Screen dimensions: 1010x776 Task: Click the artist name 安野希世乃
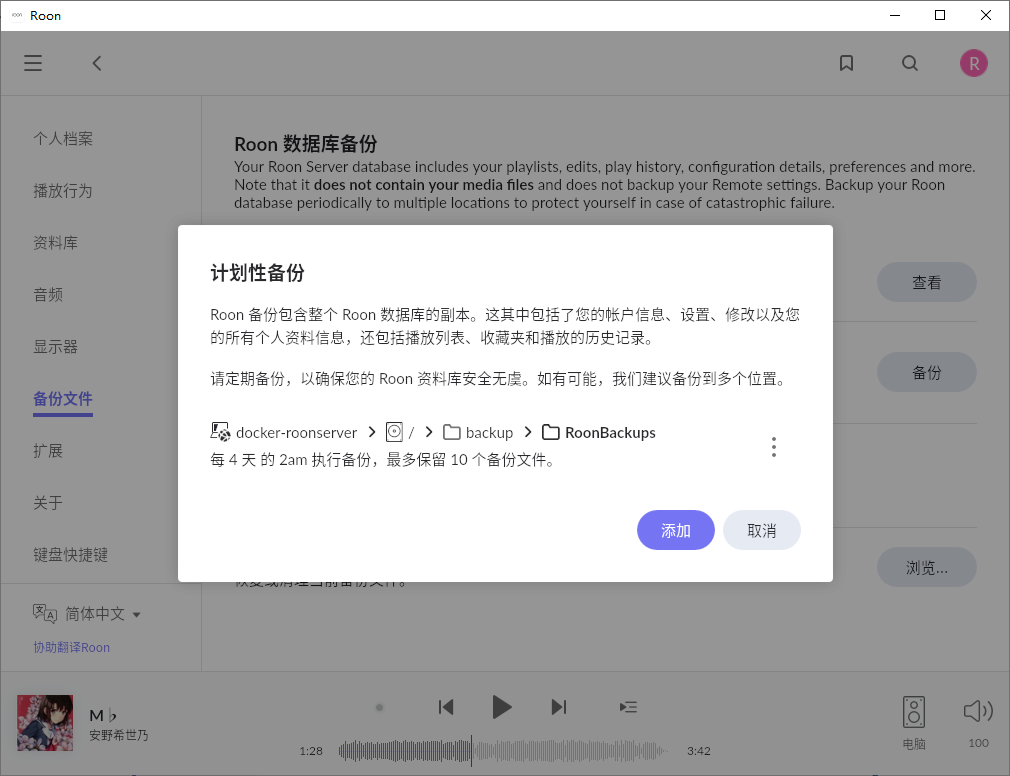click(119, 735)
